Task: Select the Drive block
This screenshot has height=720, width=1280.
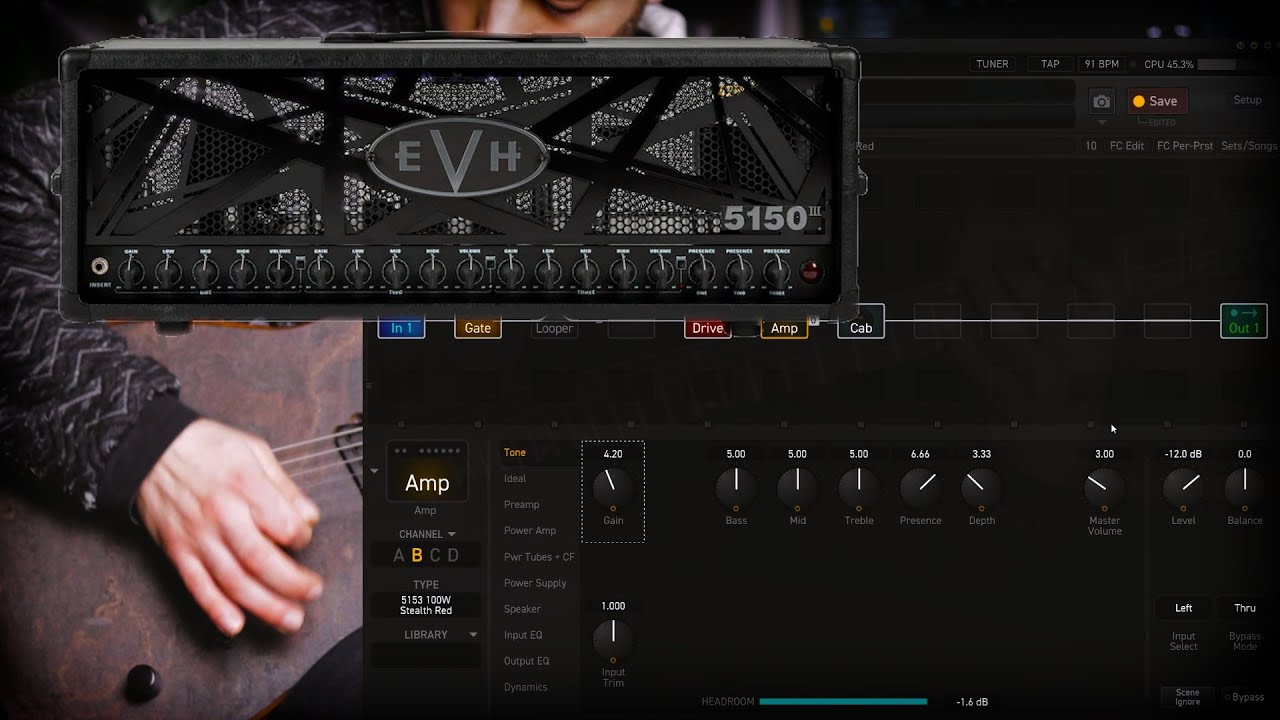Action: 708,328
